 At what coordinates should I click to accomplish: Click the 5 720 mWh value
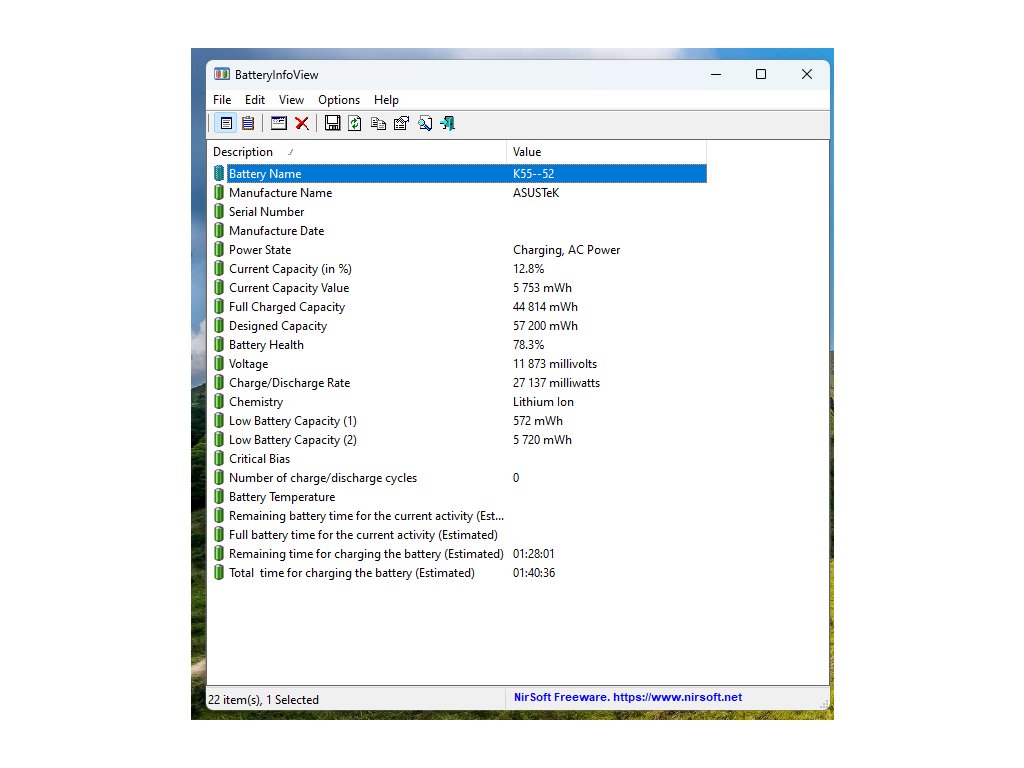point(542,440)
